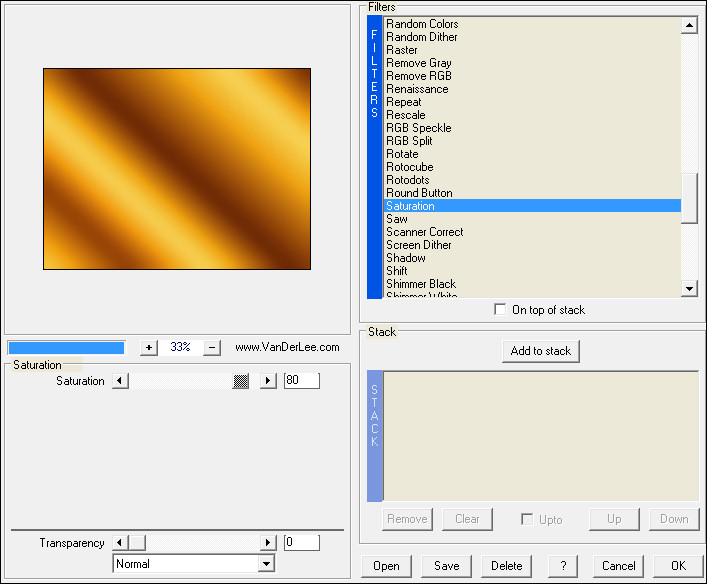
Task: Click the Transparency value field showing 0
Action: [302, 542]
